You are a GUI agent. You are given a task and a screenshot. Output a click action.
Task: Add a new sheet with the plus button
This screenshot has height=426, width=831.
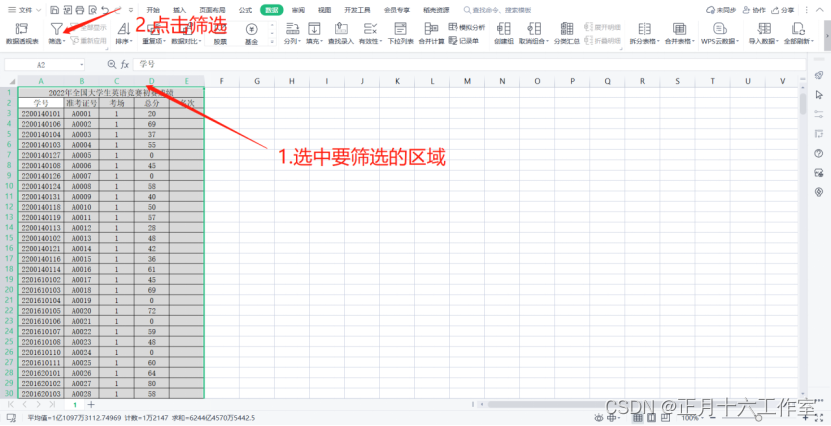[x=91, y=405]
